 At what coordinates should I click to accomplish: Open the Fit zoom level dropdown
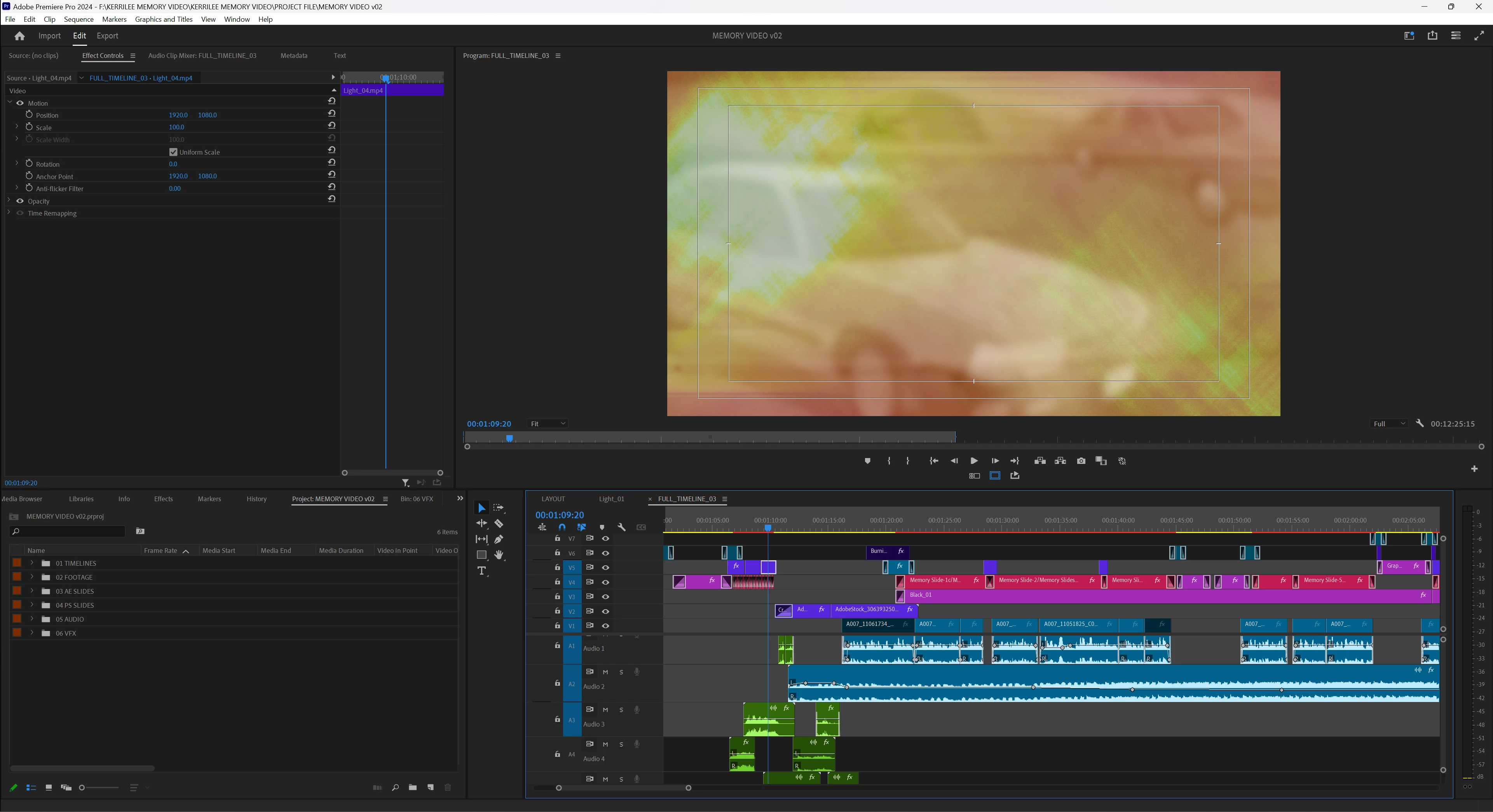547,423
